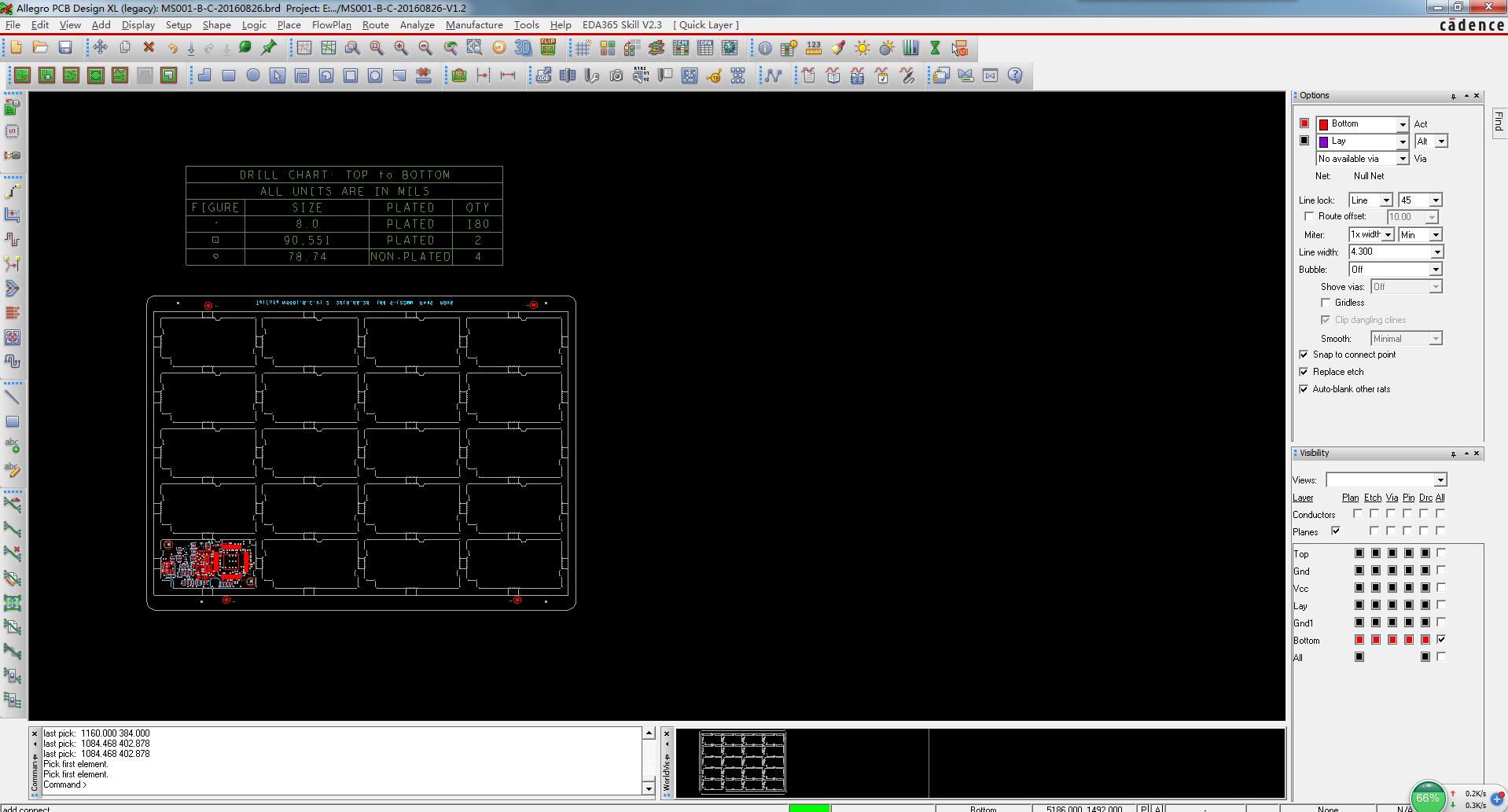Uncheck Auto-blank other rats
Screen dimensions: 1508x812
[x=1304, y=389]
